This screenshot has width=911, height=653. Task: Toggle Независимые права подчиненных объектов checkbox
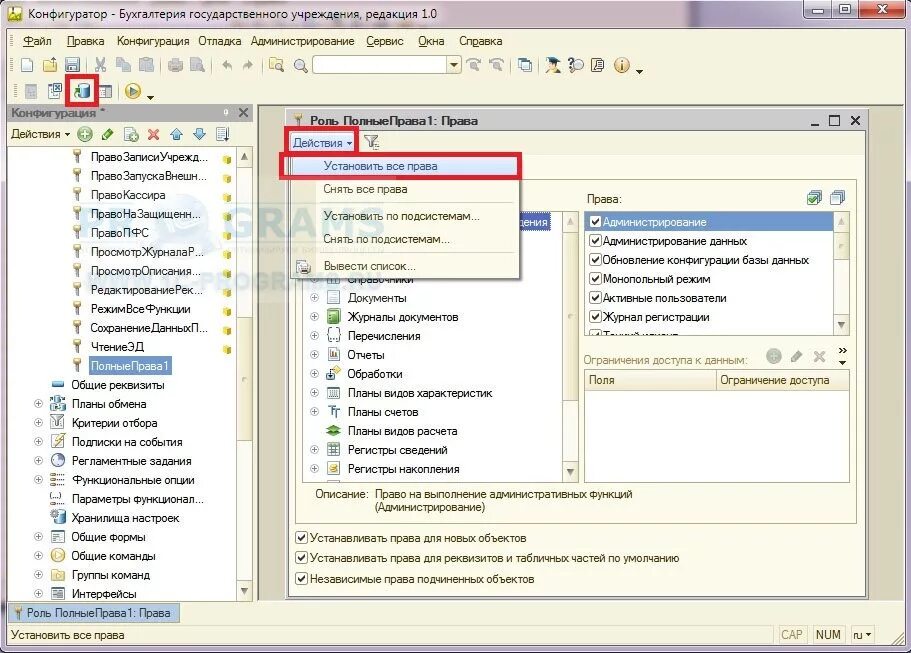click(x=301, y=579)
